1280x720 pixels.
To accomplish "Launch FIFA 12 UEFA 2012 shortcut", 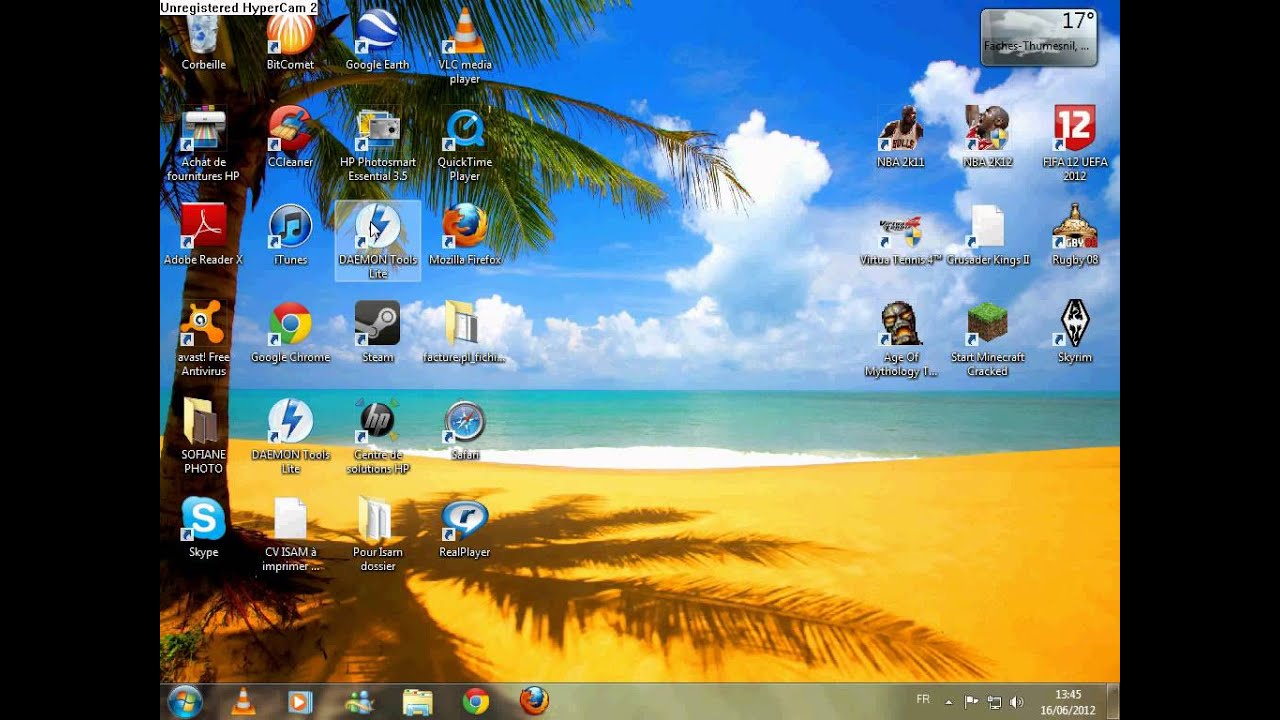I will 1074,143.
